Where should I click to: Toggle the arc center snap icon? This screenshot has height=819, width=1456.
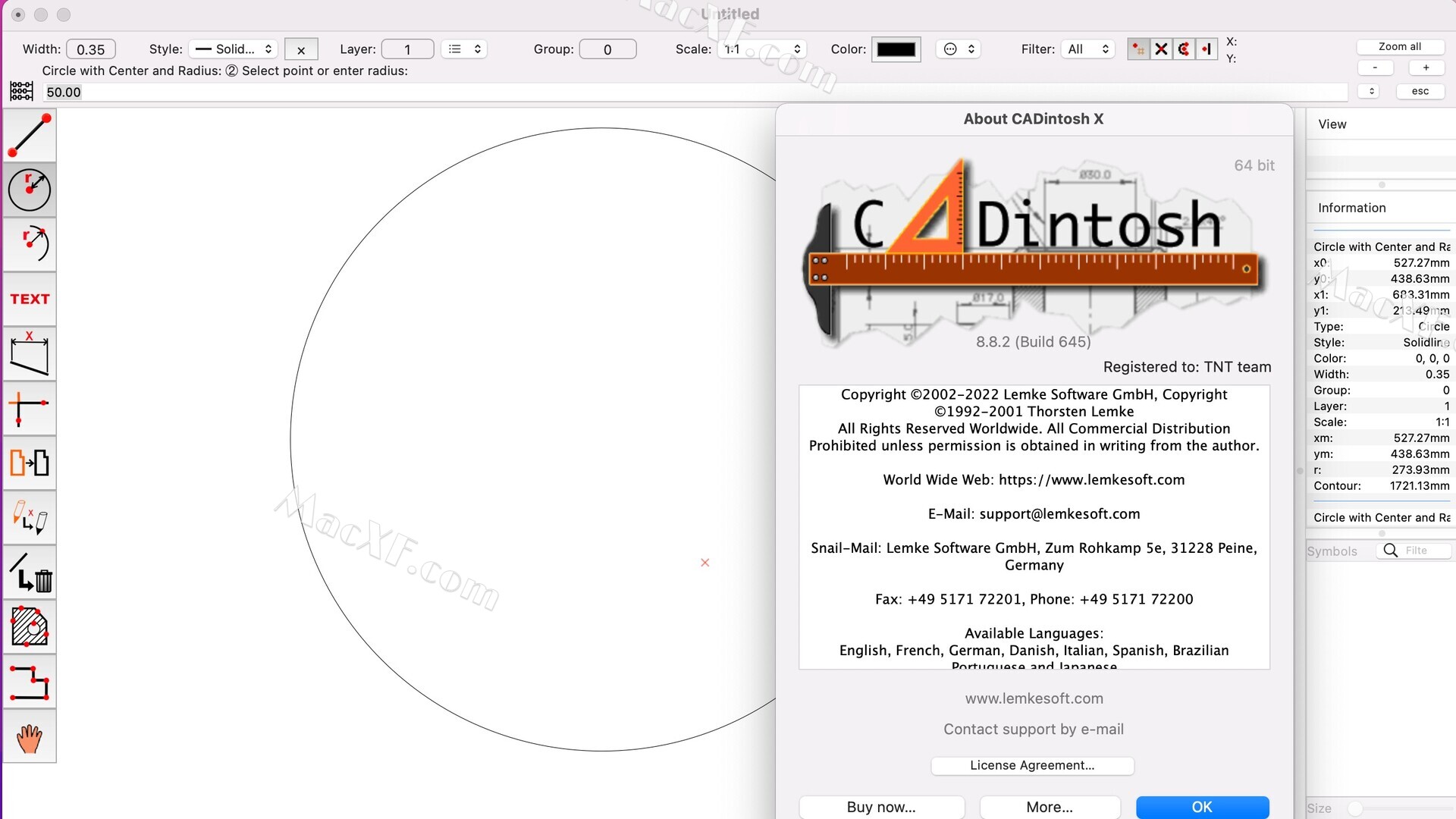[x=1184, y=49]
